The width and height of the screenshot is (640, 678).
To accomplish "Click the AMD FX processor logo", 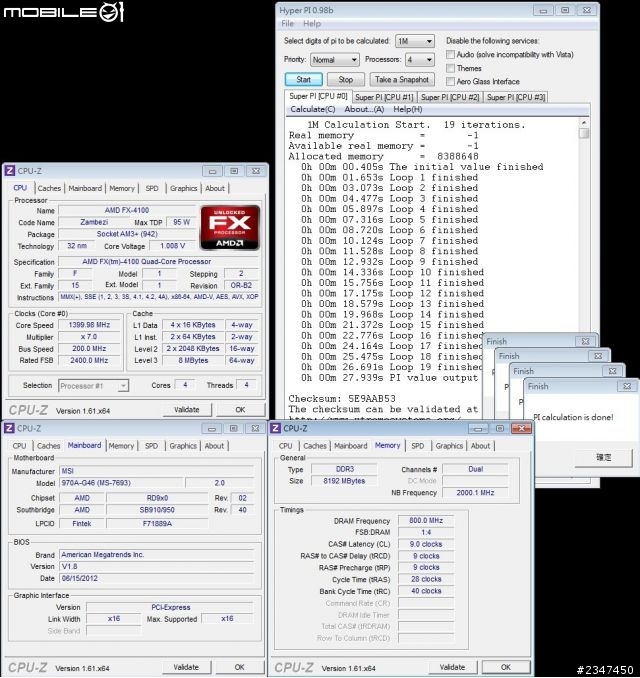I will pos(230,228).
